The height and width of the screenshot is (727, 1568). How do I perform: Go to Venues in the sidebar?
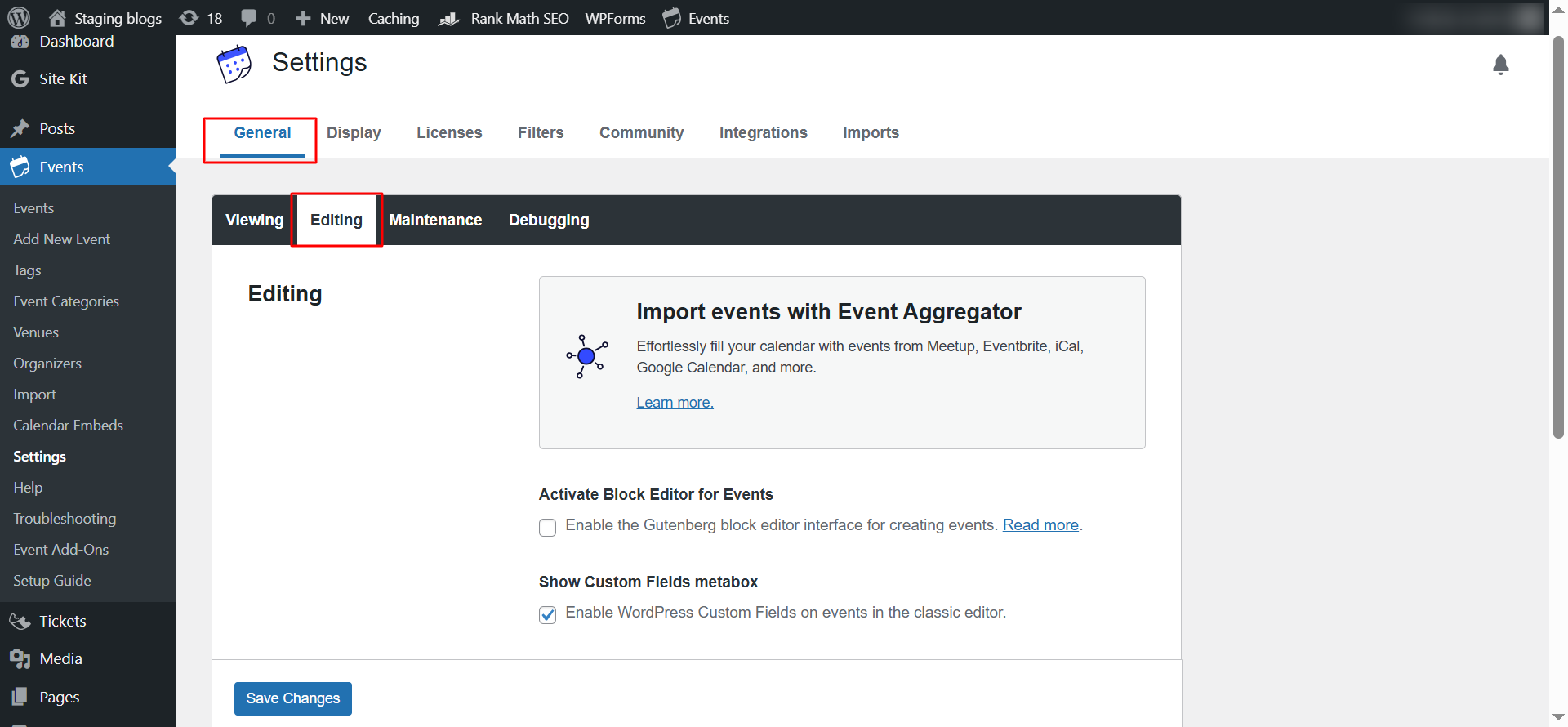(36, 332)
